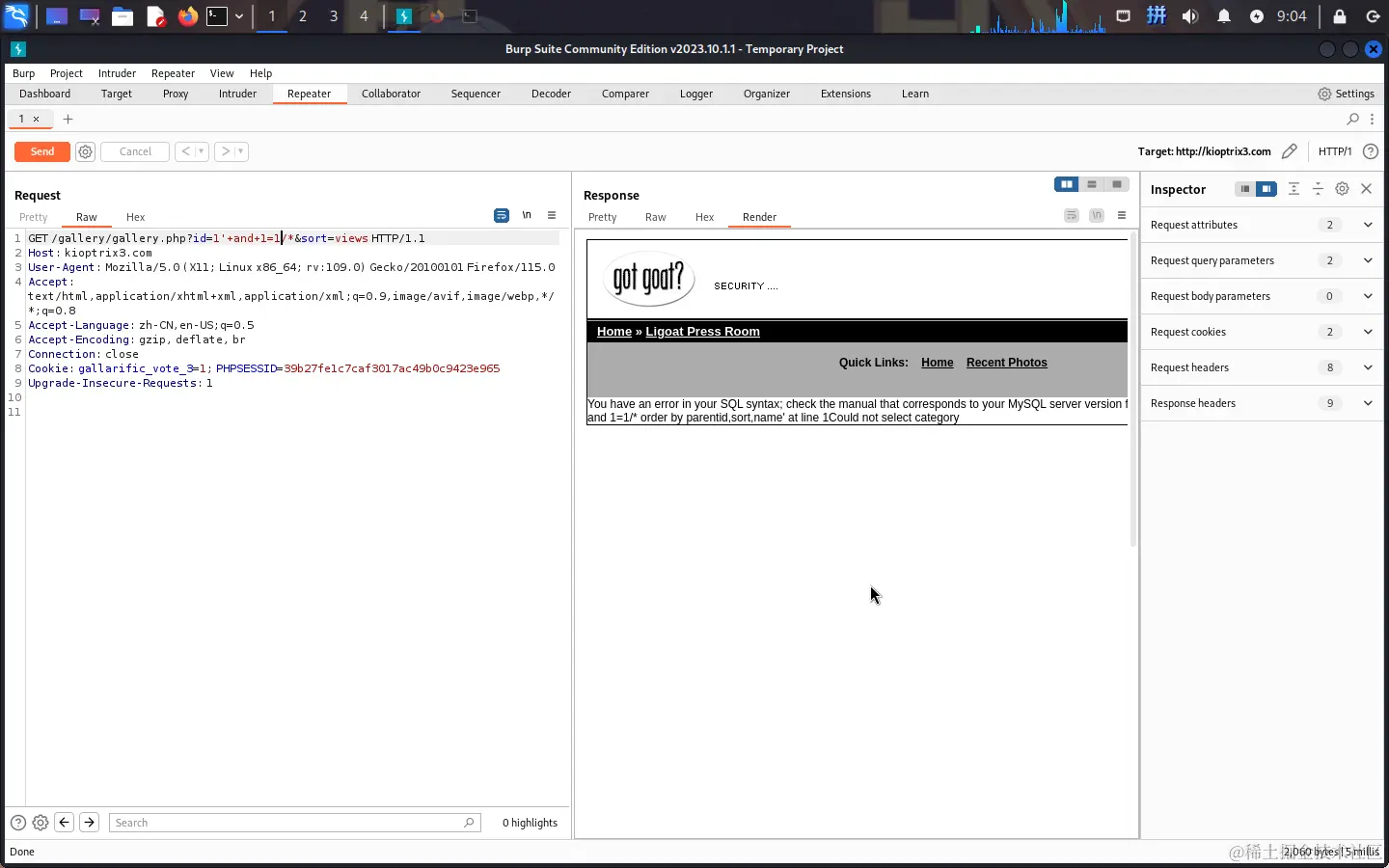
Task: Close the Inspector panel
Action: 1367,189
